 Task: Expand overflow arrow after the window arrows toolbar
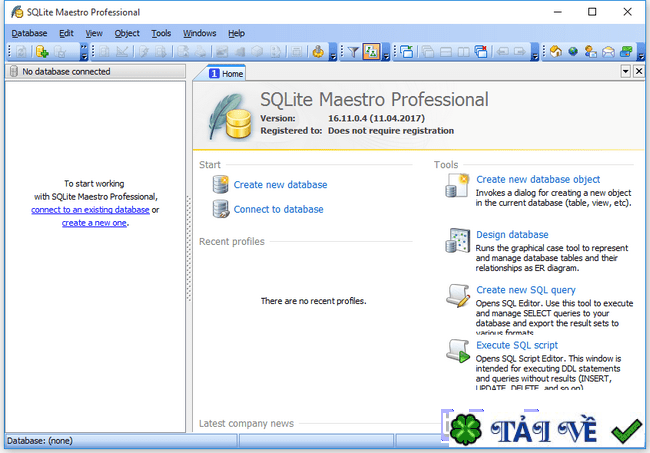[535, 52]
